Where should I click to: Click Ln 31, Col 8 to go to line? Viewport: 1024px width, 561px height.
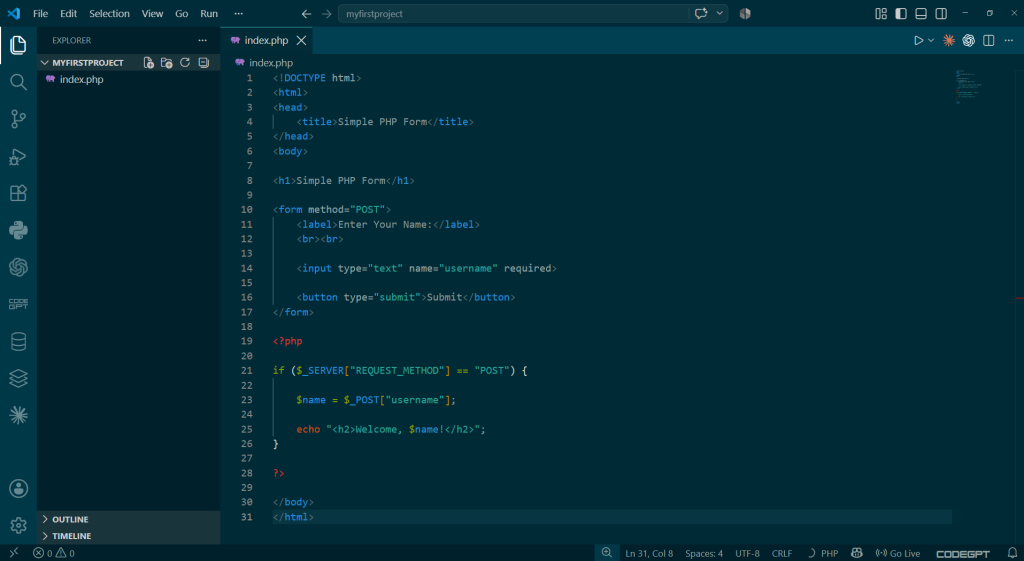point(649,553)
